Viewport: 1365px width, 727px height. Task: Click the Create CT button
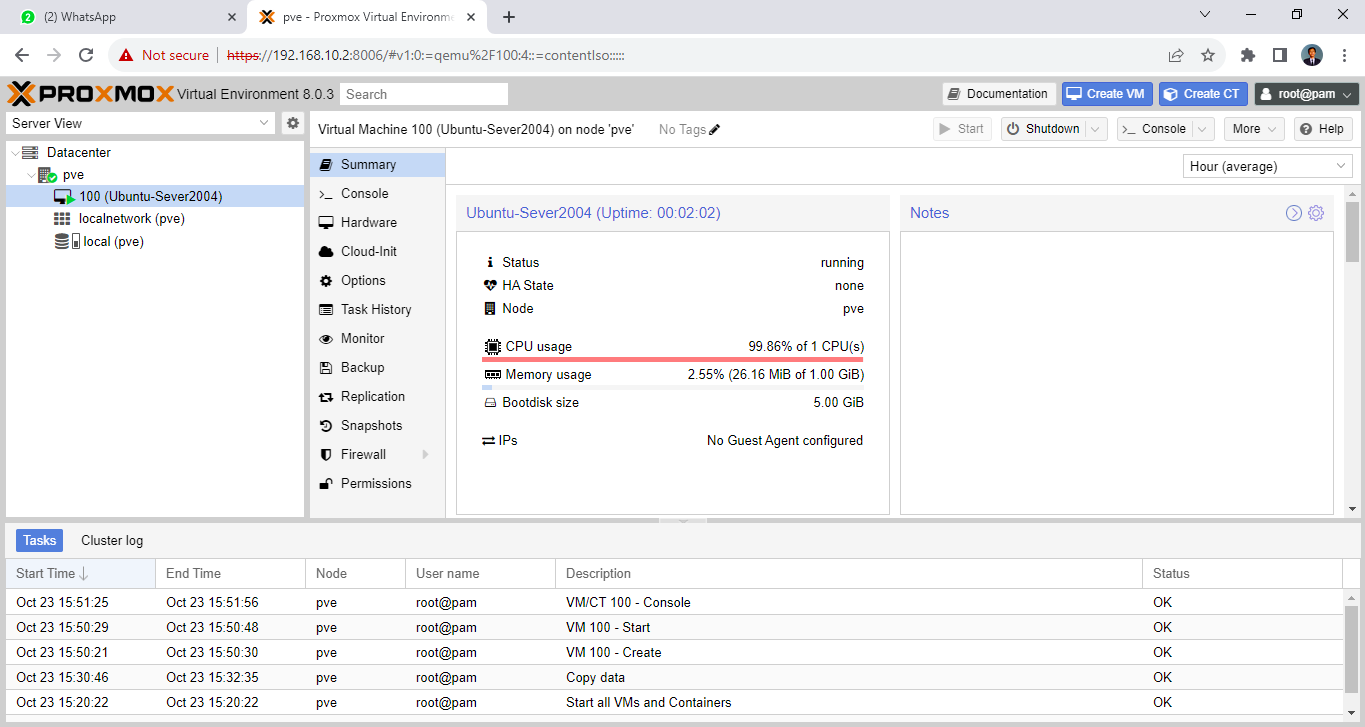point(1204,94)
